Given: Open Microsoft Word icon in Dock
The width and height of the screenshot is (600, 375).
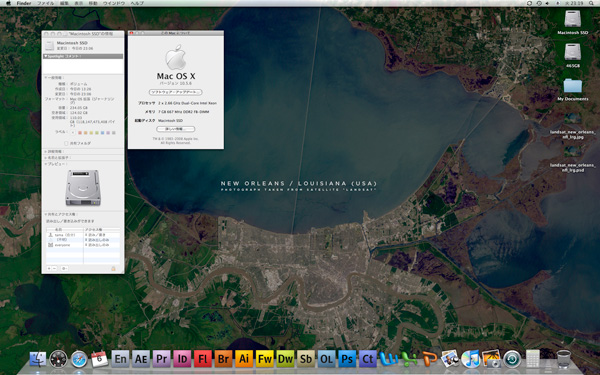Looking at the screenshot, I should 388,359.
